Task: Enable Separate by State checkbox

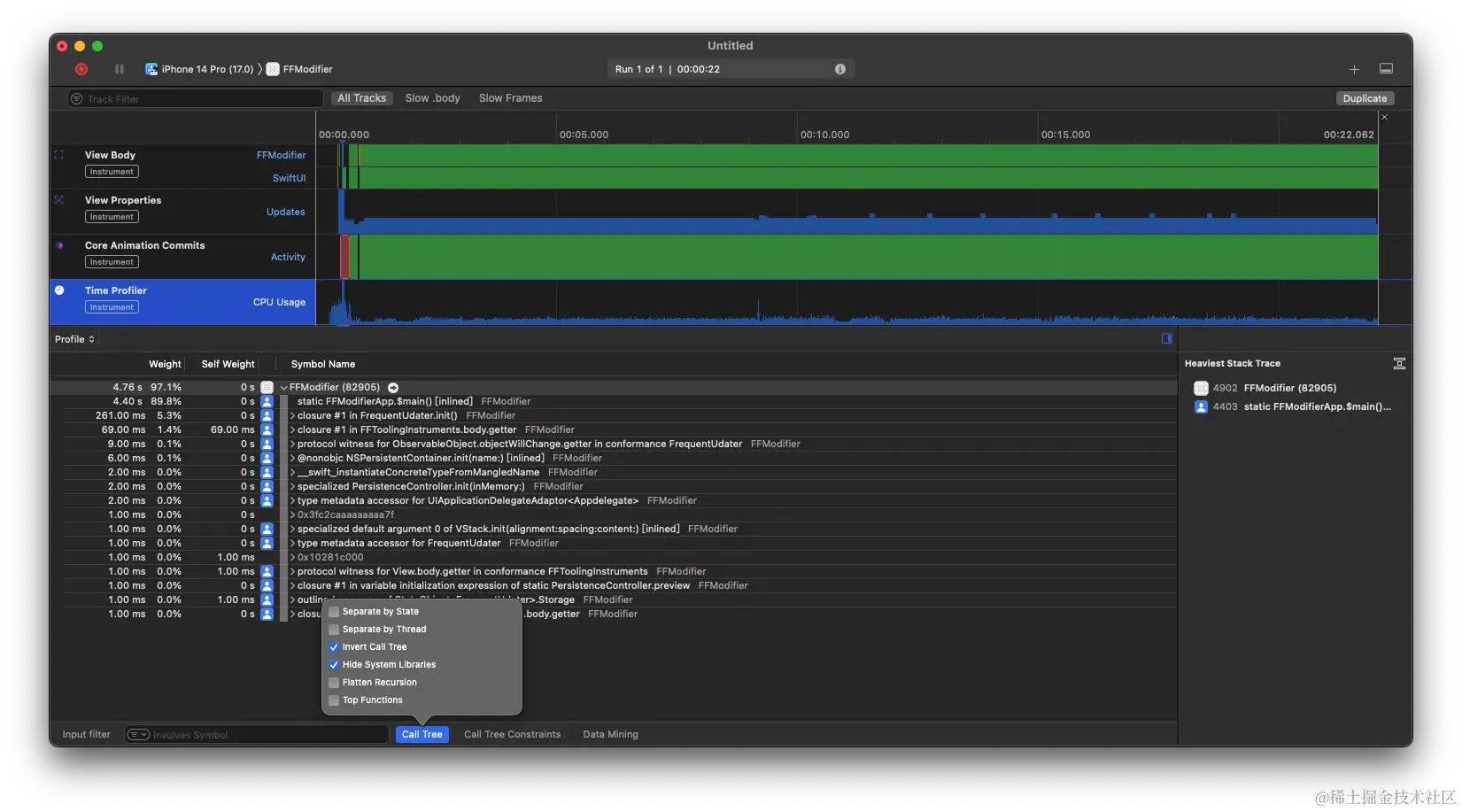Action: 334,612
